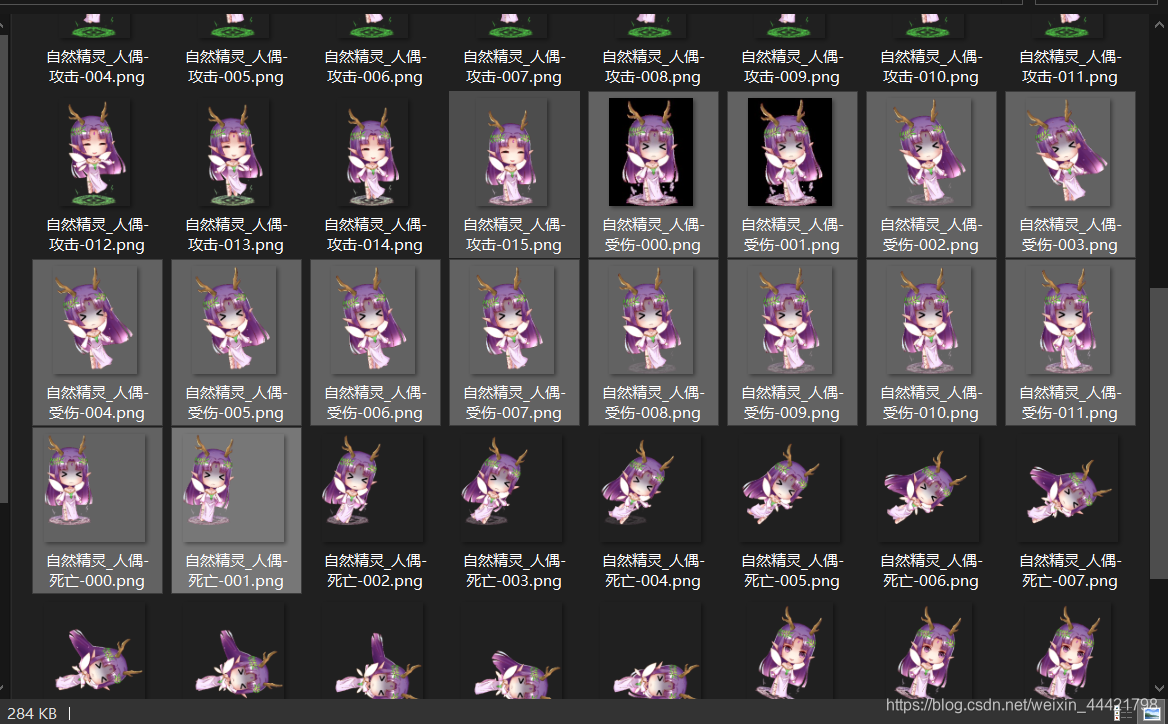Viewport: 1168px width, 724px height.
Task: Select file name 自然精灵_人偶-攻击-008.png
Action: coord(653,66)
